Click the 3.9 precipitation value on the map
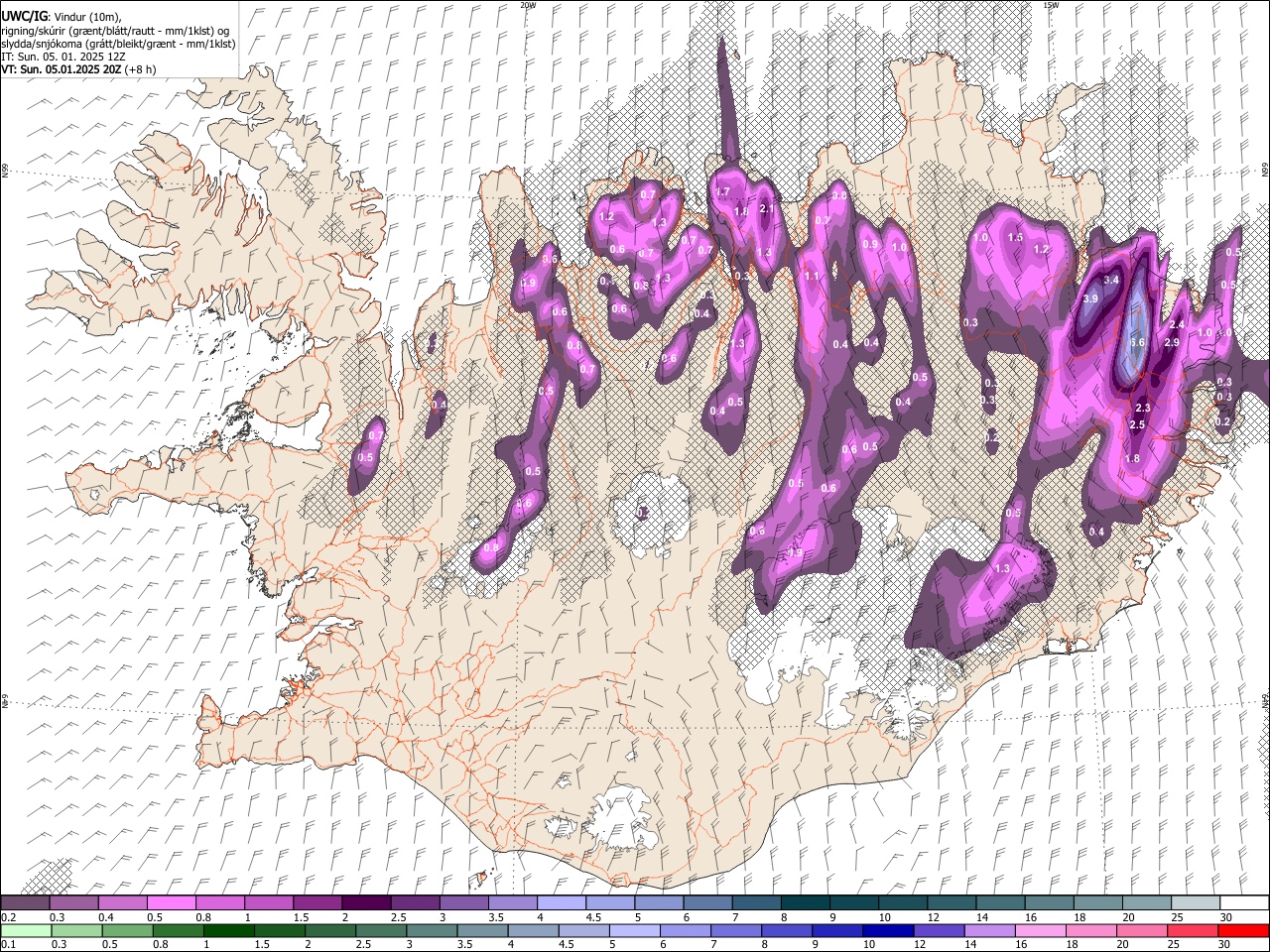This screenshot has height=952, width=1270. point(1090,298)
